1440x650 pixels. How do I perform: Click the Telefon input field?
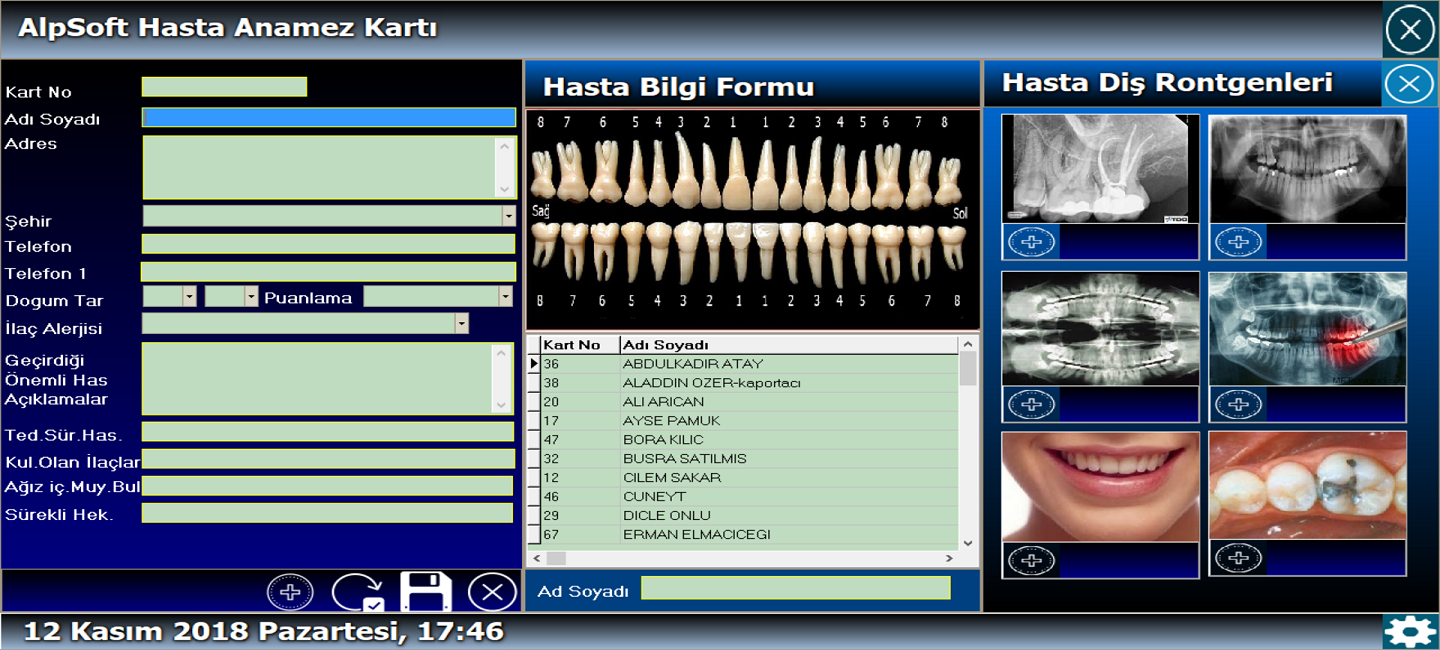point(329,244)
